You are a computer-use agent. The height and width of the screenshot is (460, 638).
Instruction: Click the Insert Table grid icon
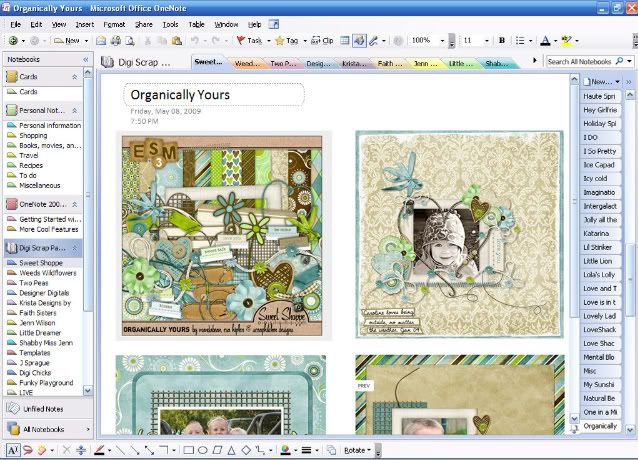(345, 40)
